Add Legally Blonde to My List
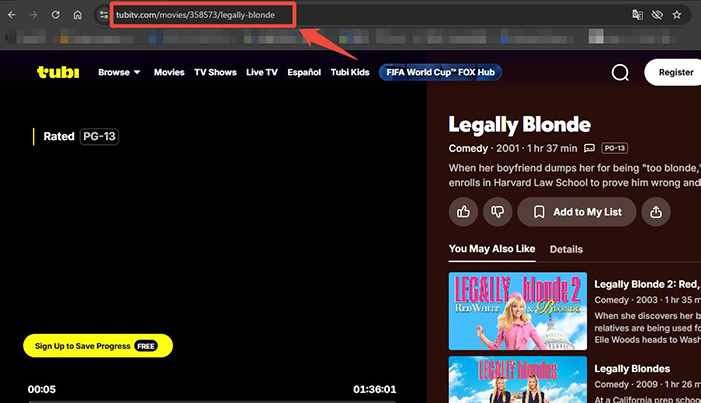701x403 pixels. tap(577, 212)
